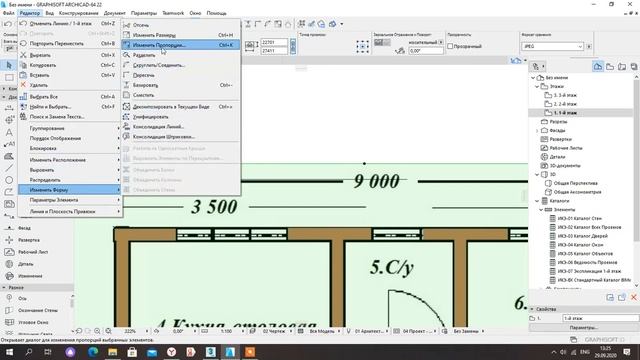Open the Конструирование menu

click(x=78, y=13)
